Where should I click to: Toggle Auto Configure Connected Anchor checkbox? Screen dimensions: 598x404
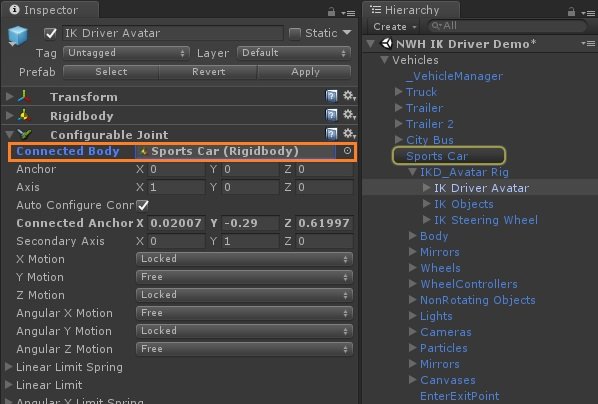143,205
